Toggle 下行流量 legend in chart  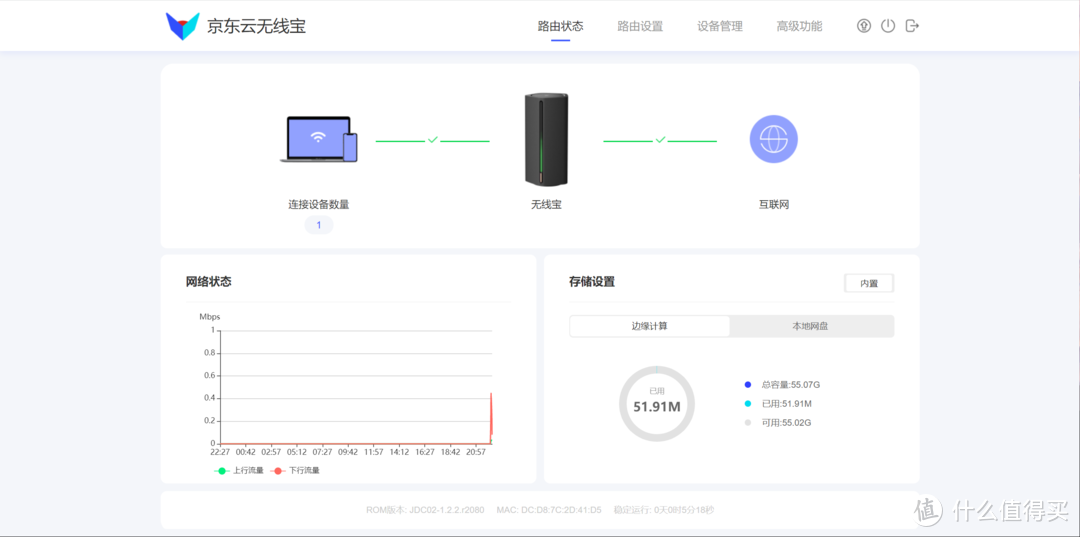pos(295,471)
